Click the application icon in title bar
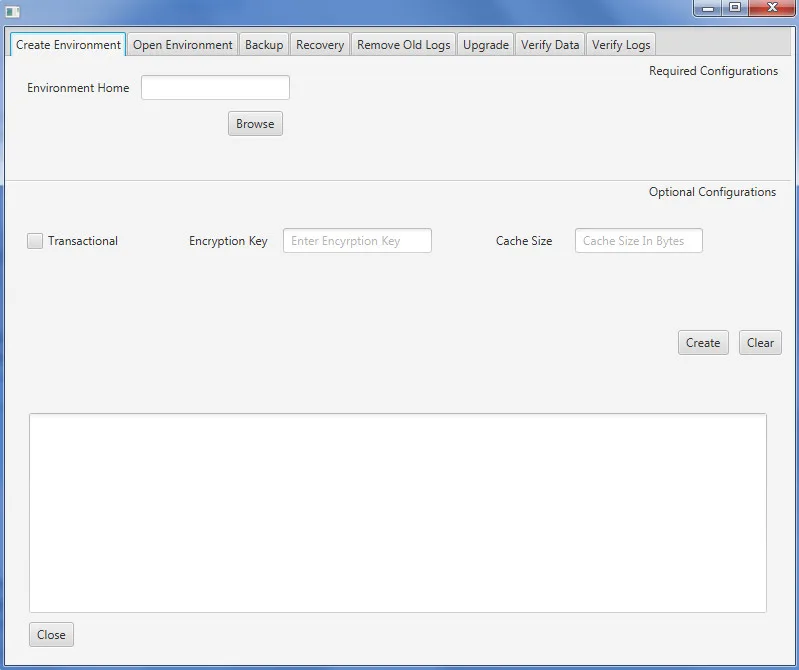 click(x=13, y=12)
